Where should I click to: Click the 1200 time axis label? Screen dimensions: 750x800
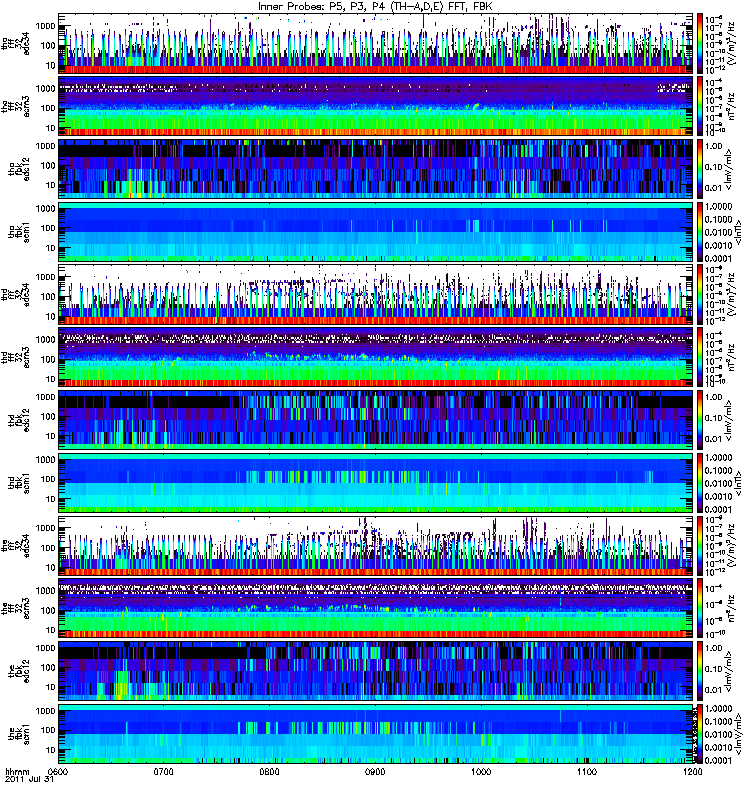[x=692, y=771]
